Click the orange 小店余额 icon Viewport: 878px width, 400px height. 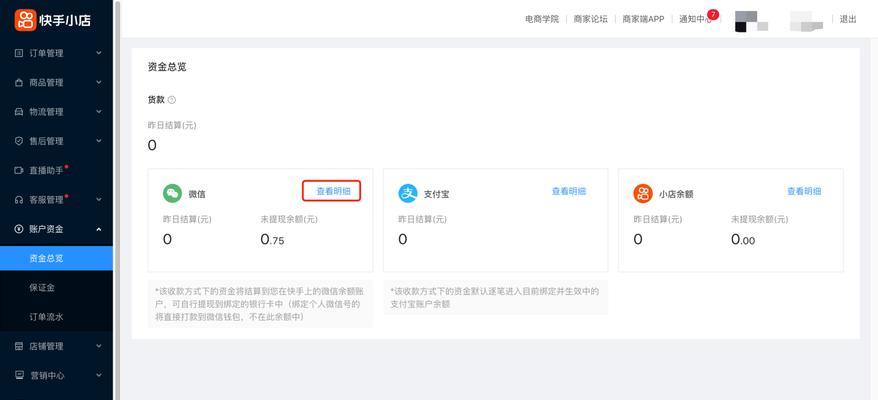[x=643, y=194]
